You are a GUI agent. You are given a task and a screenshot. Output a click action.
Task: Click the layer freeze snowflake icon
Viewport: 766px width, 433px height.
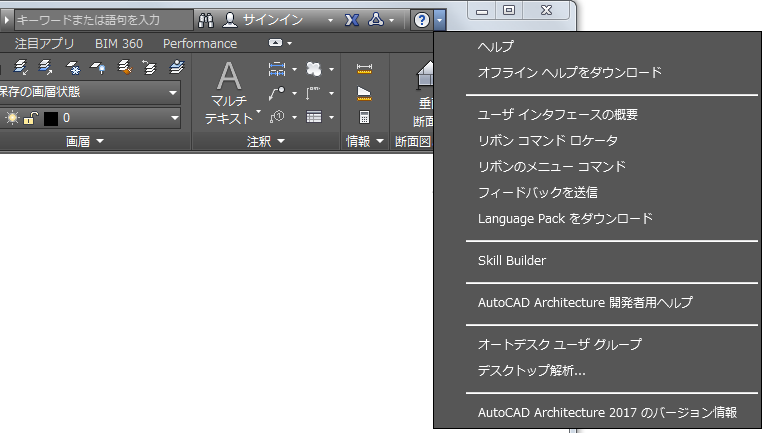pos(73,67)
